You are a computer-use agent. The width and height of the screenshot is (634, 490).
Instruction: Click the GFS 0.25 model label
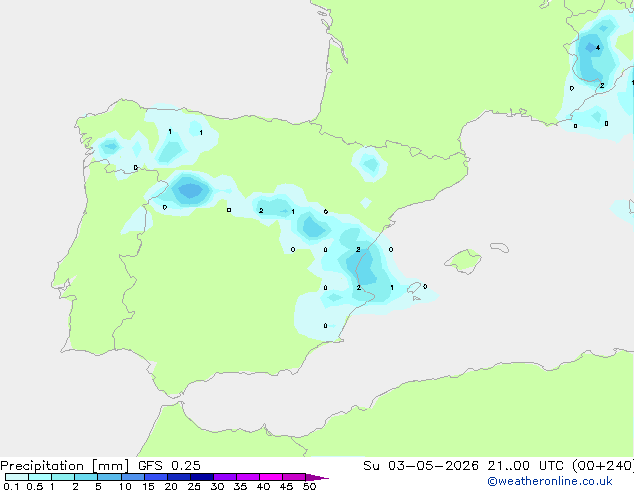tap(169, 466)
